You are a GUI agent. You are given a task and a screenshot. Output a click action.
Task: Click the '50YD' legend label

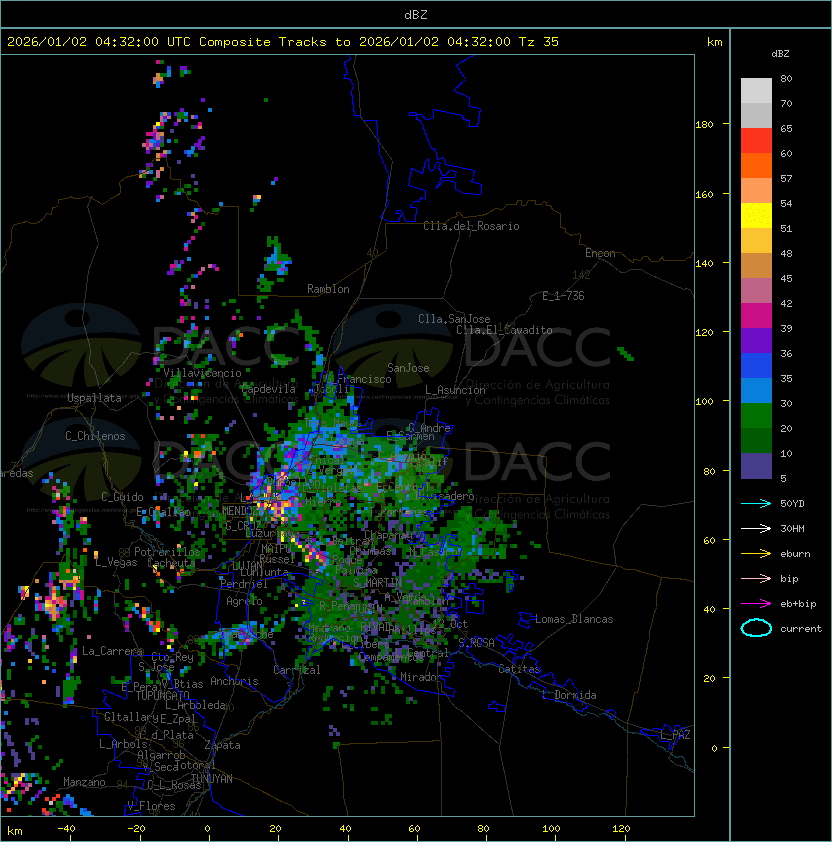pyautogui.click(x=792, y=503)
